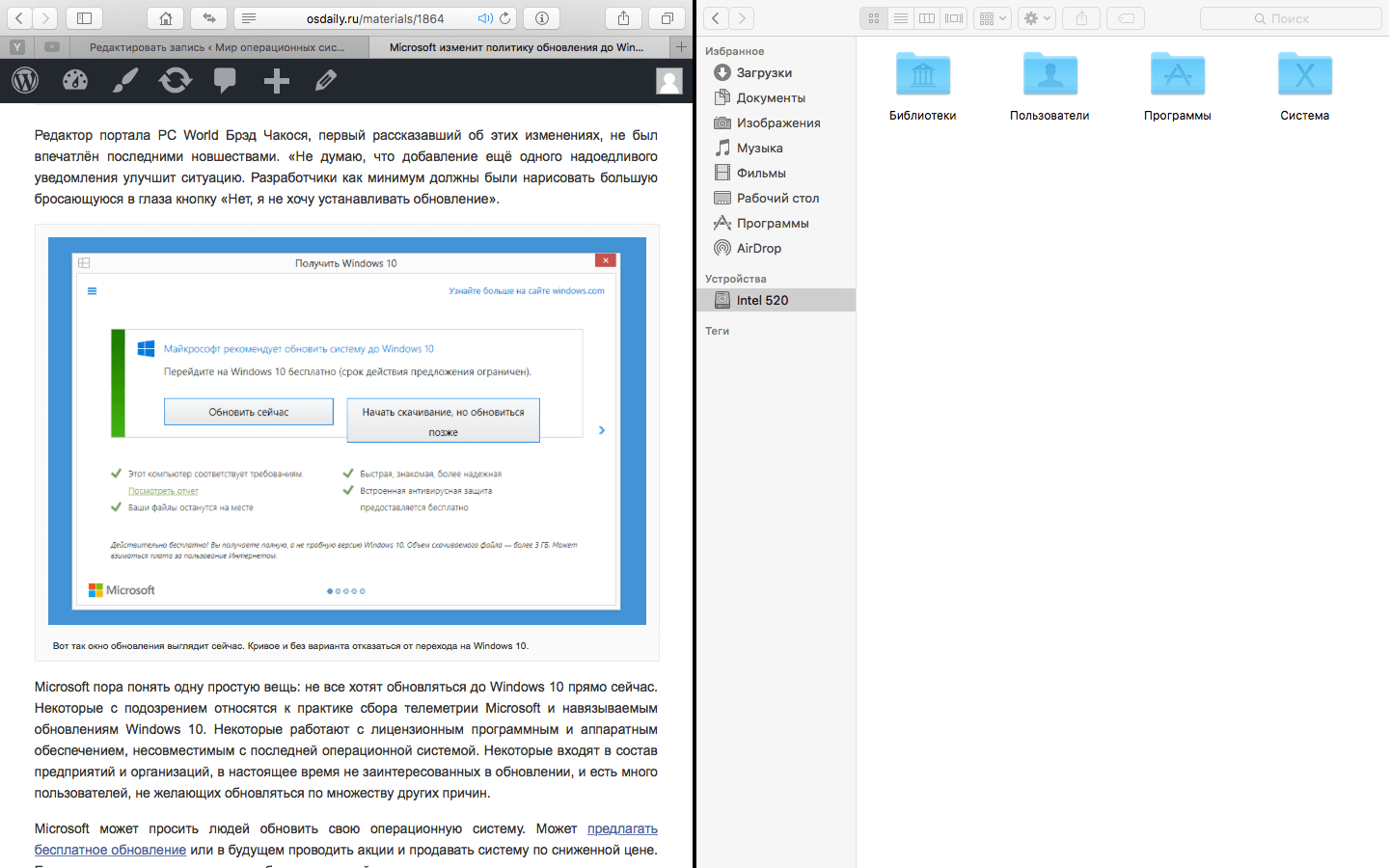Screen dimensions: 1389x868
Task: Go to next slide arrow in Windows 10 dialog image
Action: (x=602, y=430)
